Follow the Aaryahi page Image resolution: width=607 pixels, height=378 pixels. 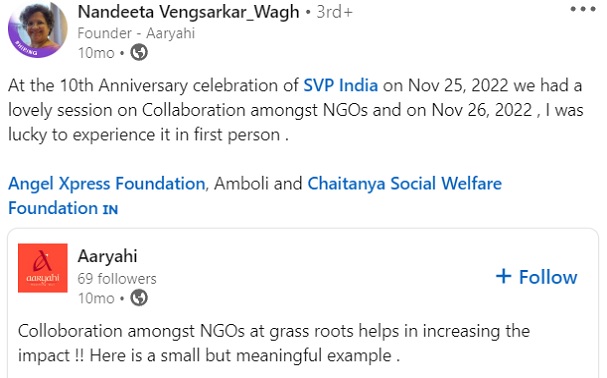[x=537, y=277]
